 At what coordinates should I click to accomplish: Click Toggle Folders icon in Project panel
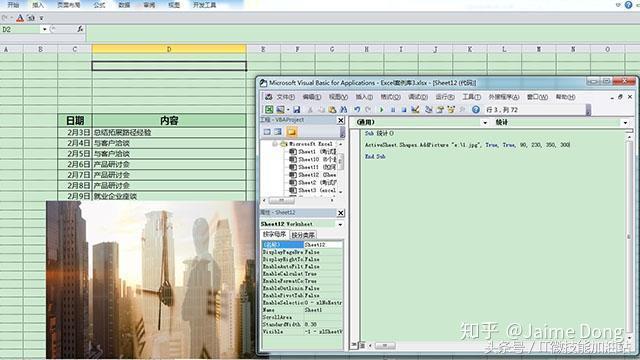click(x=291, y=132)
